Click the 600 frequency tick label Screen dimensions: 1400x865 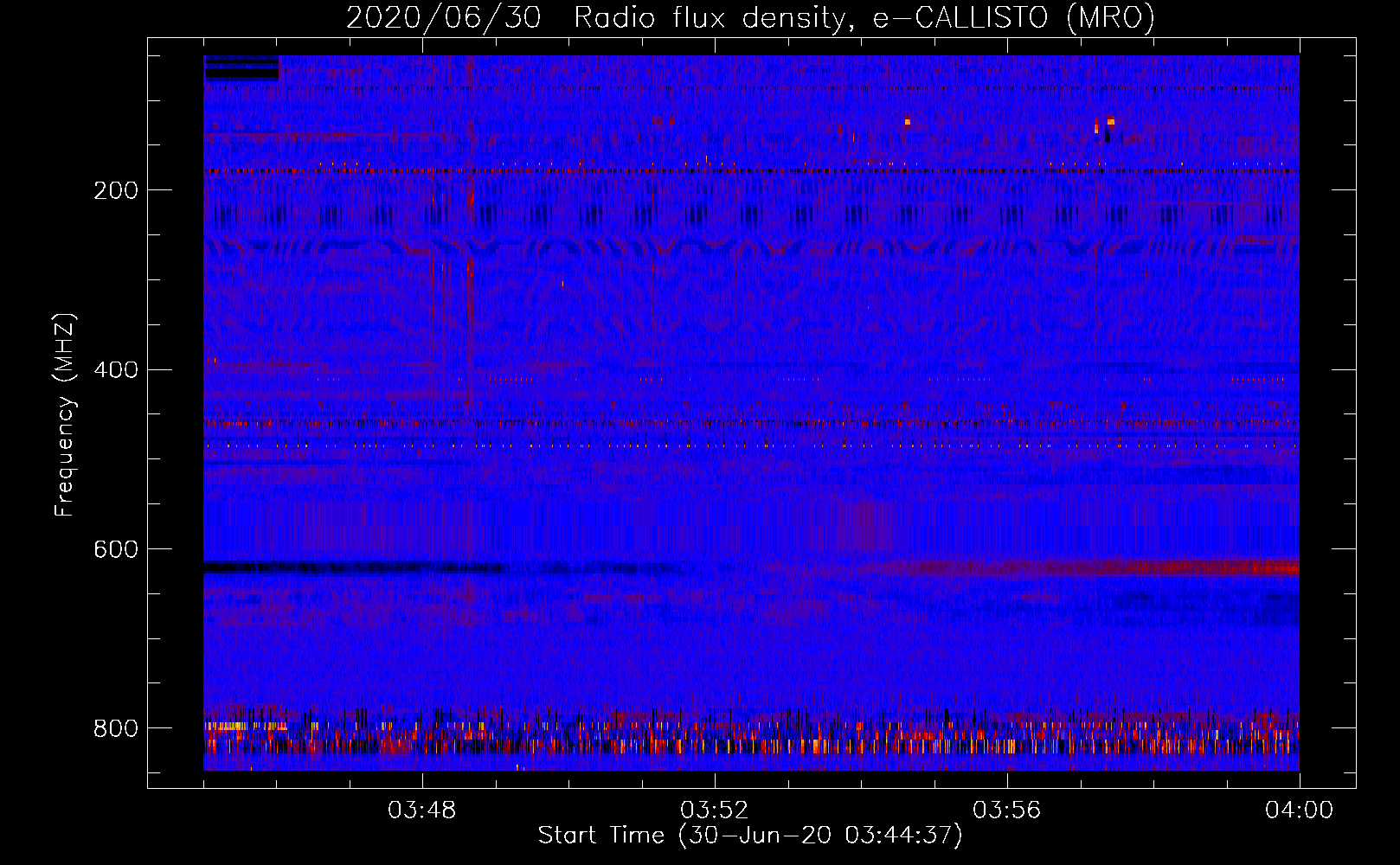tap(116, 550)
